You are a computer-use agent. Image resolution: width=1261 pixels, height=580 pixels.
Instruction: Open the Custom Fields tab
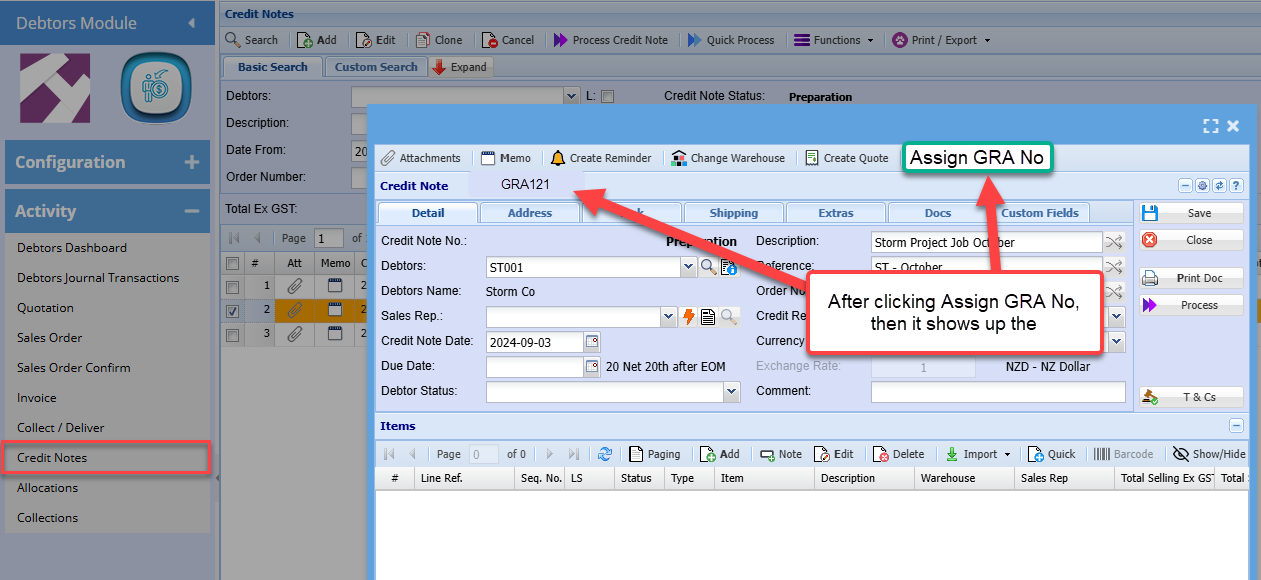1040,213
